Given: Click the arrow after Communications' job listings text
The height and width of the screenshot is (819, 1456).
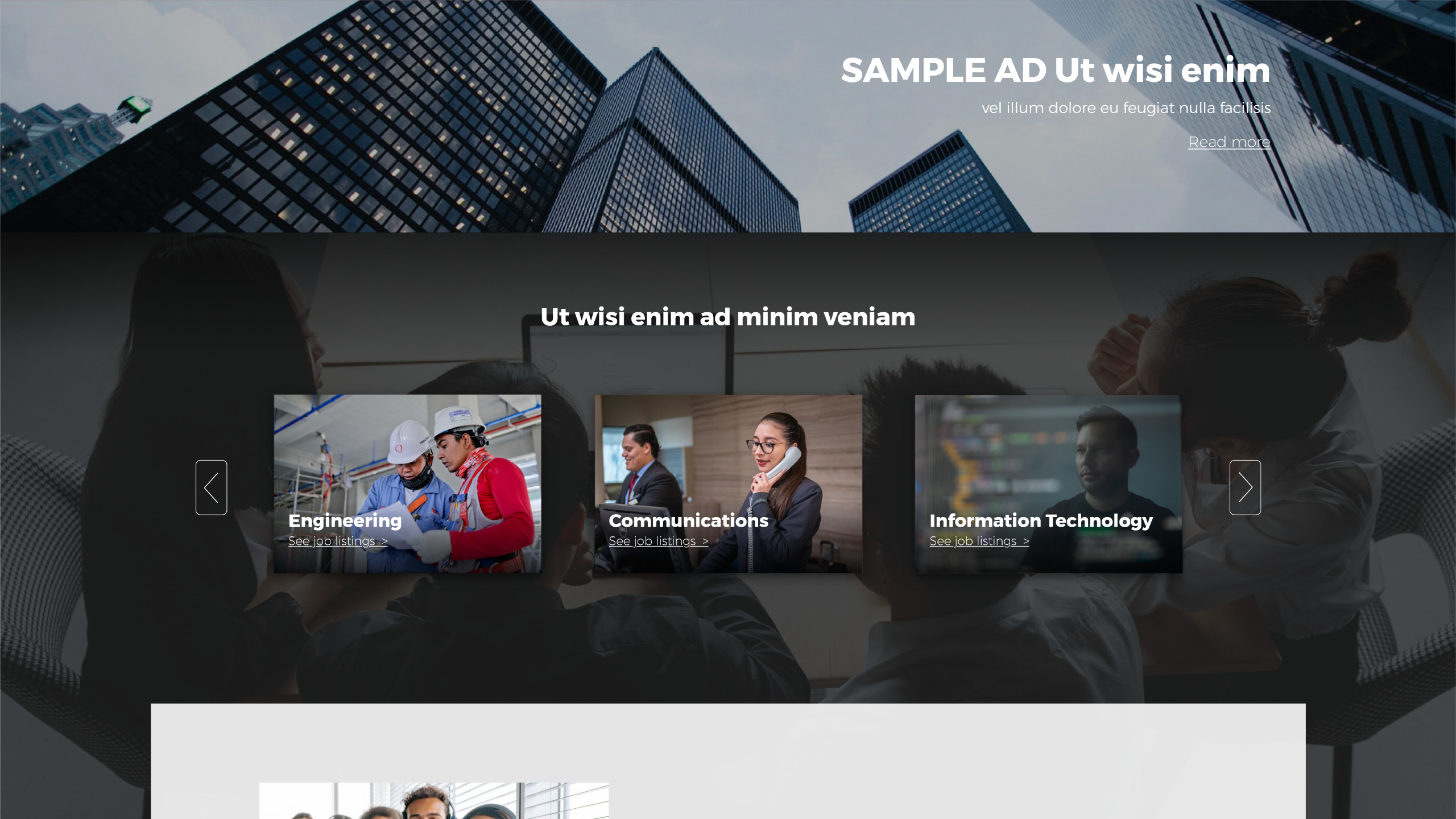Looking at the screenshot, I should [705, 541].
